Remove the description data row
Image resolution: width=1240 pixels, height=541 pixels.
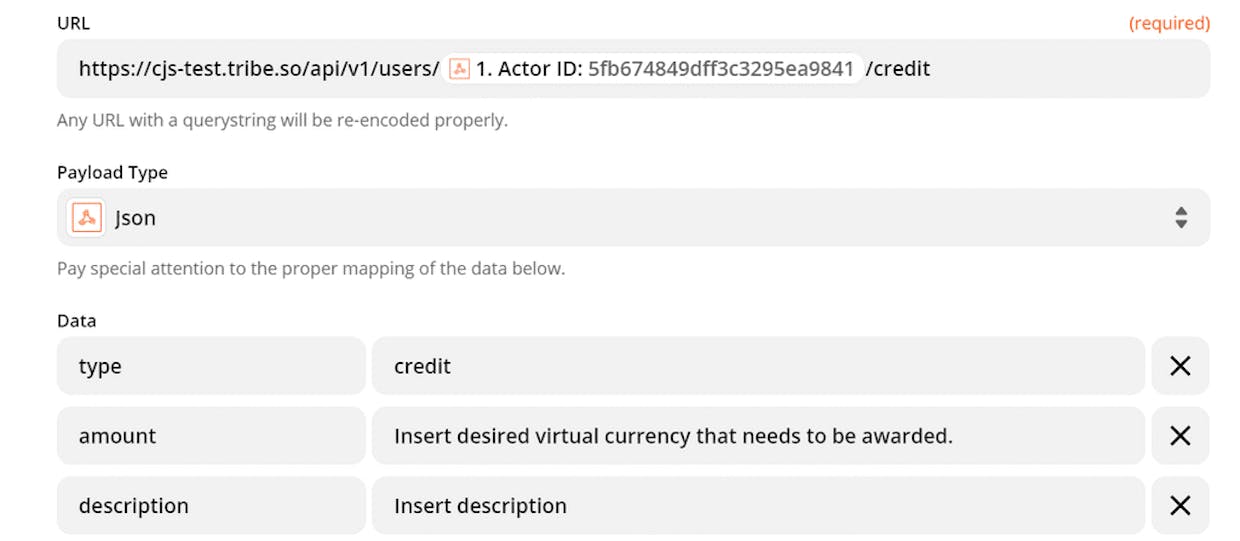coord(1180,506)
